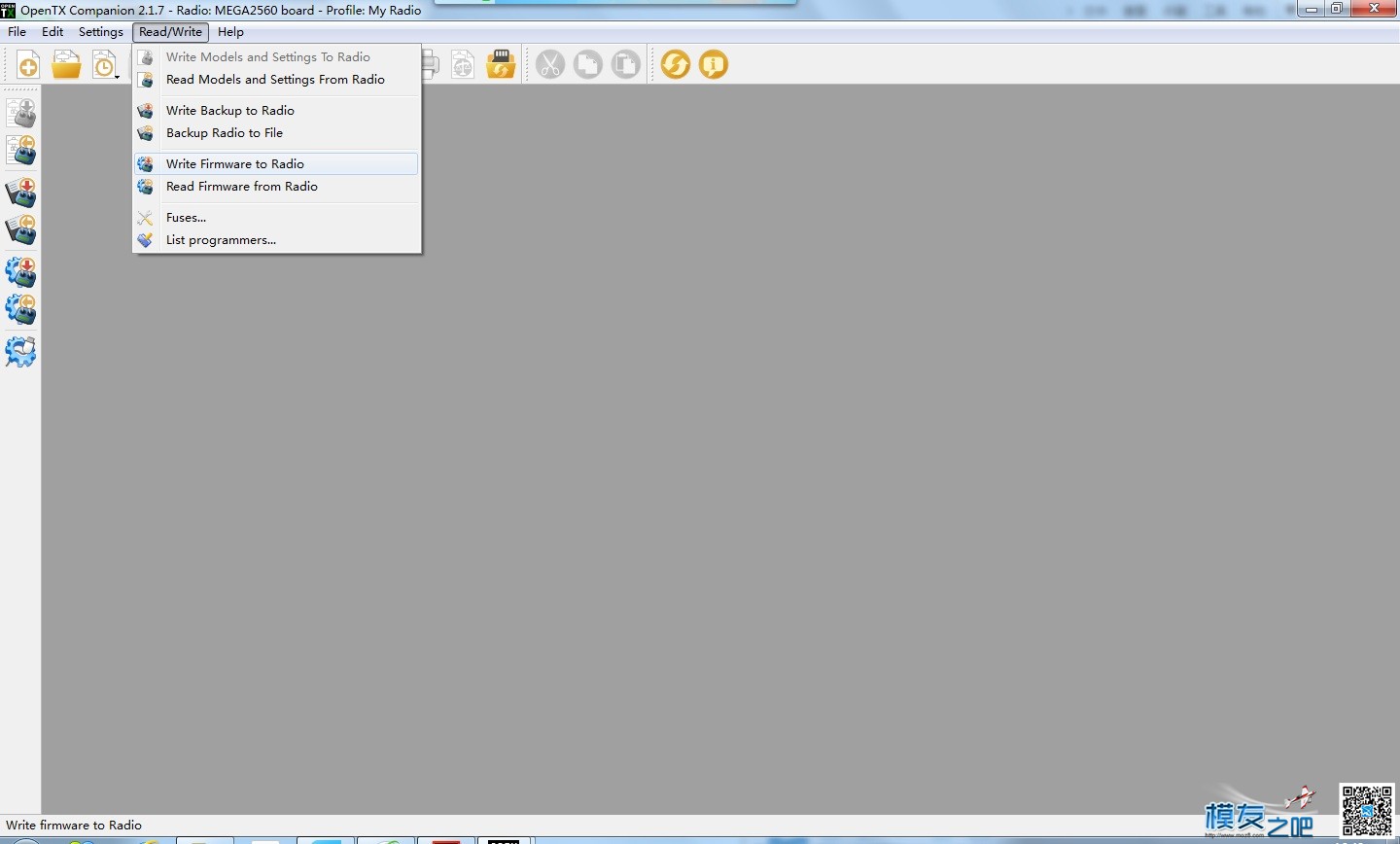Screen dimensions: 1400x844
Task: Click the Copy toolbar icon
Action: [588, 65]
